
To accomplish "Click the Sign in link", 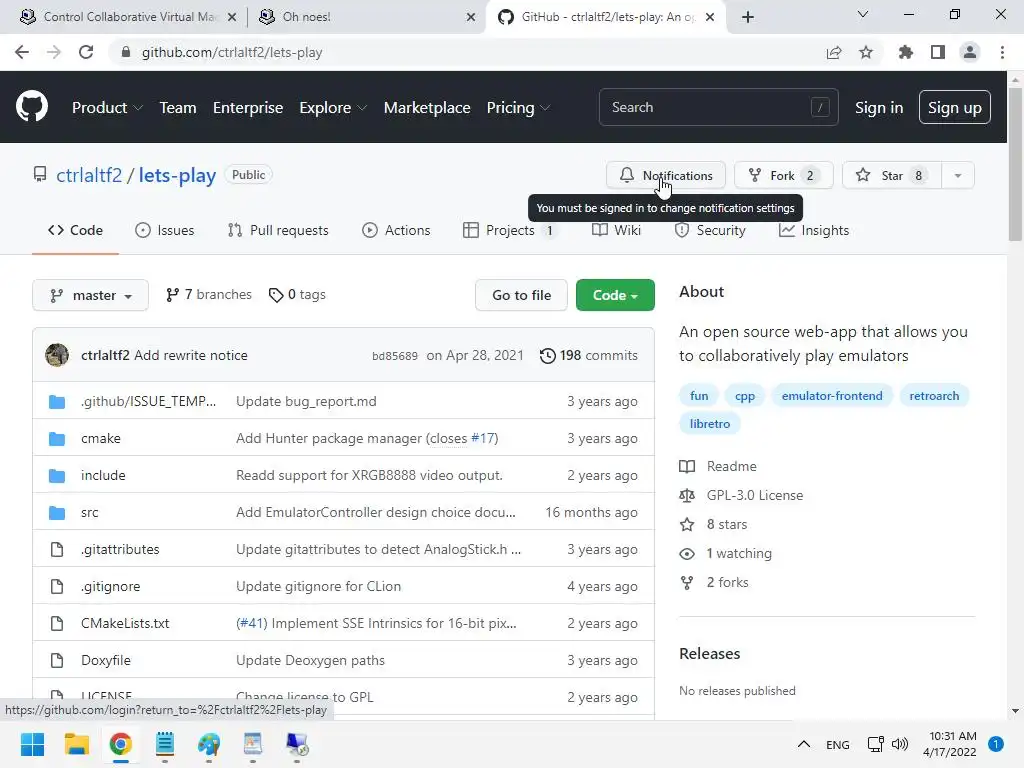I will [878, 108].
